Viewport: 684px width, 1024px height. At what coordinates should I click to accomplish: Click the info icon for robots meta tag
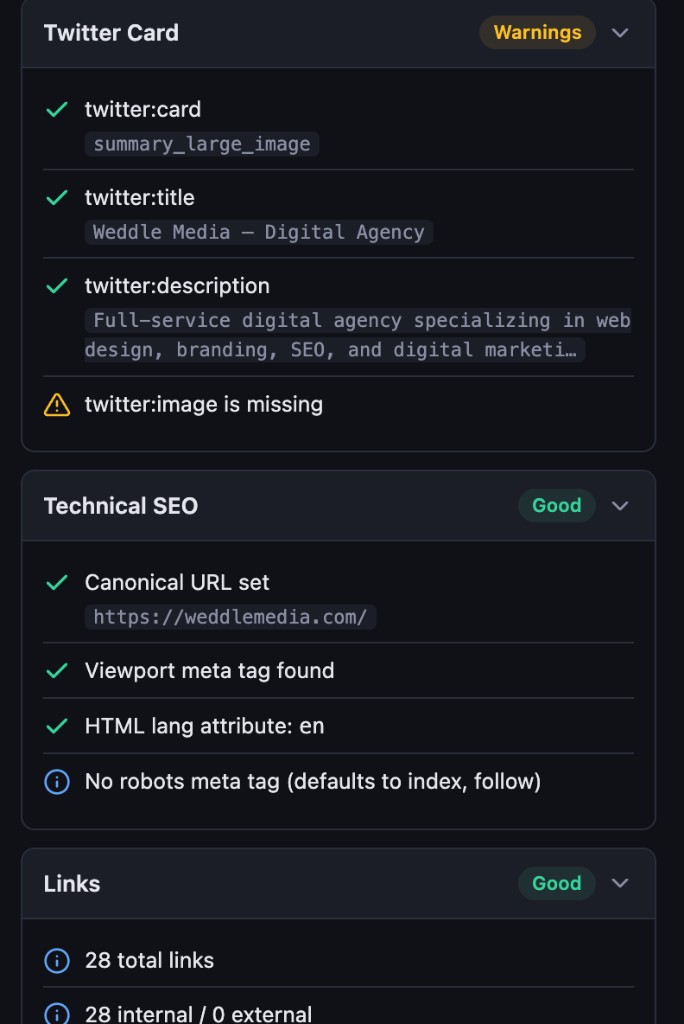click(57, 782)
